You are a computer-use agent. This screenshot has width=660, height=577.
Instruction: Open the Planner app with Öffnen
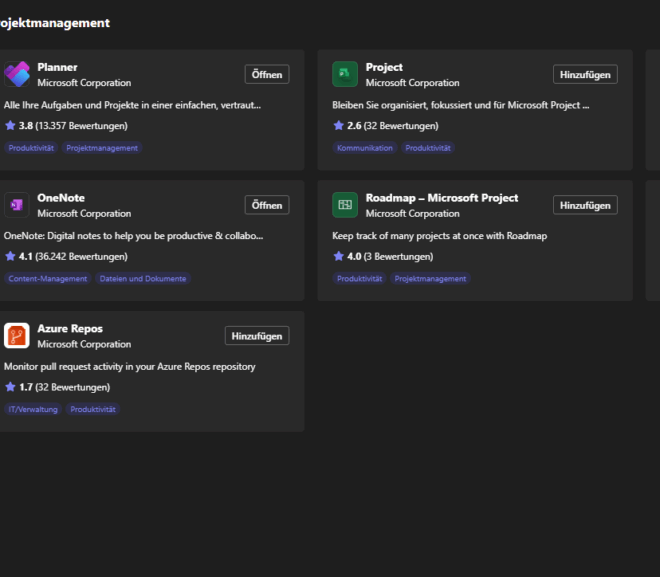[267, 74]
